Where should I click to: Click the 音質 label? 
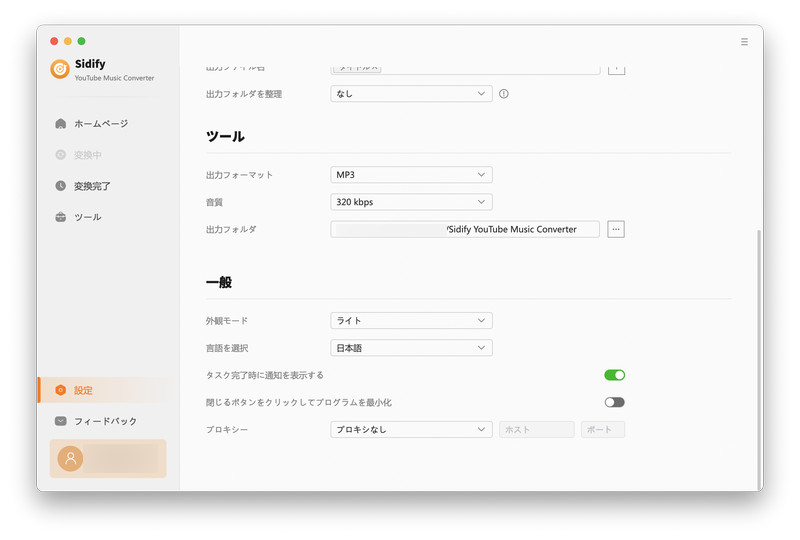click(214, 202)
